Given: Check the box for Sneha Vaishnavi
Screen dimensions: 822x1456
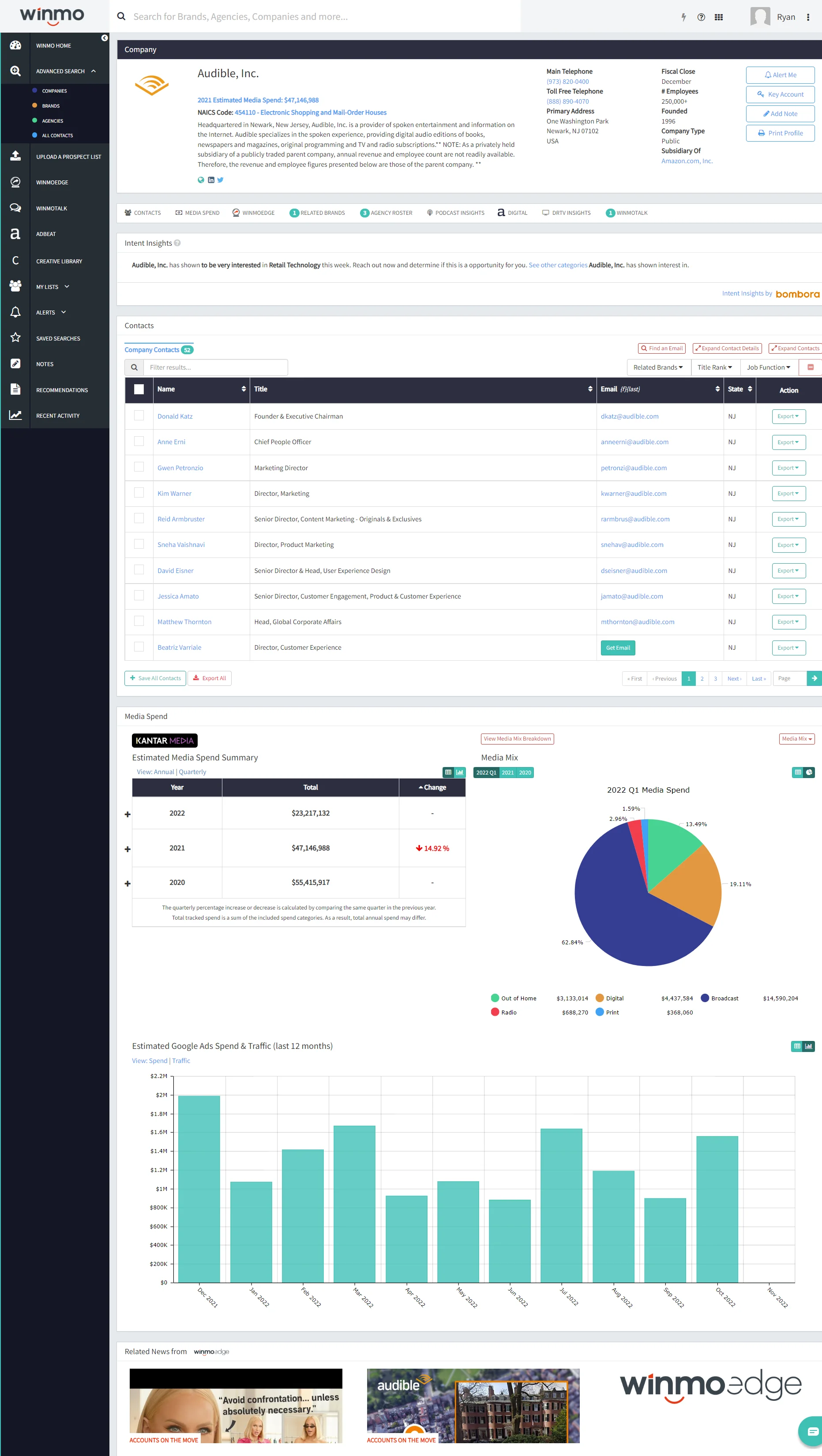Looking at the screenshot, I should coord(139,544).
